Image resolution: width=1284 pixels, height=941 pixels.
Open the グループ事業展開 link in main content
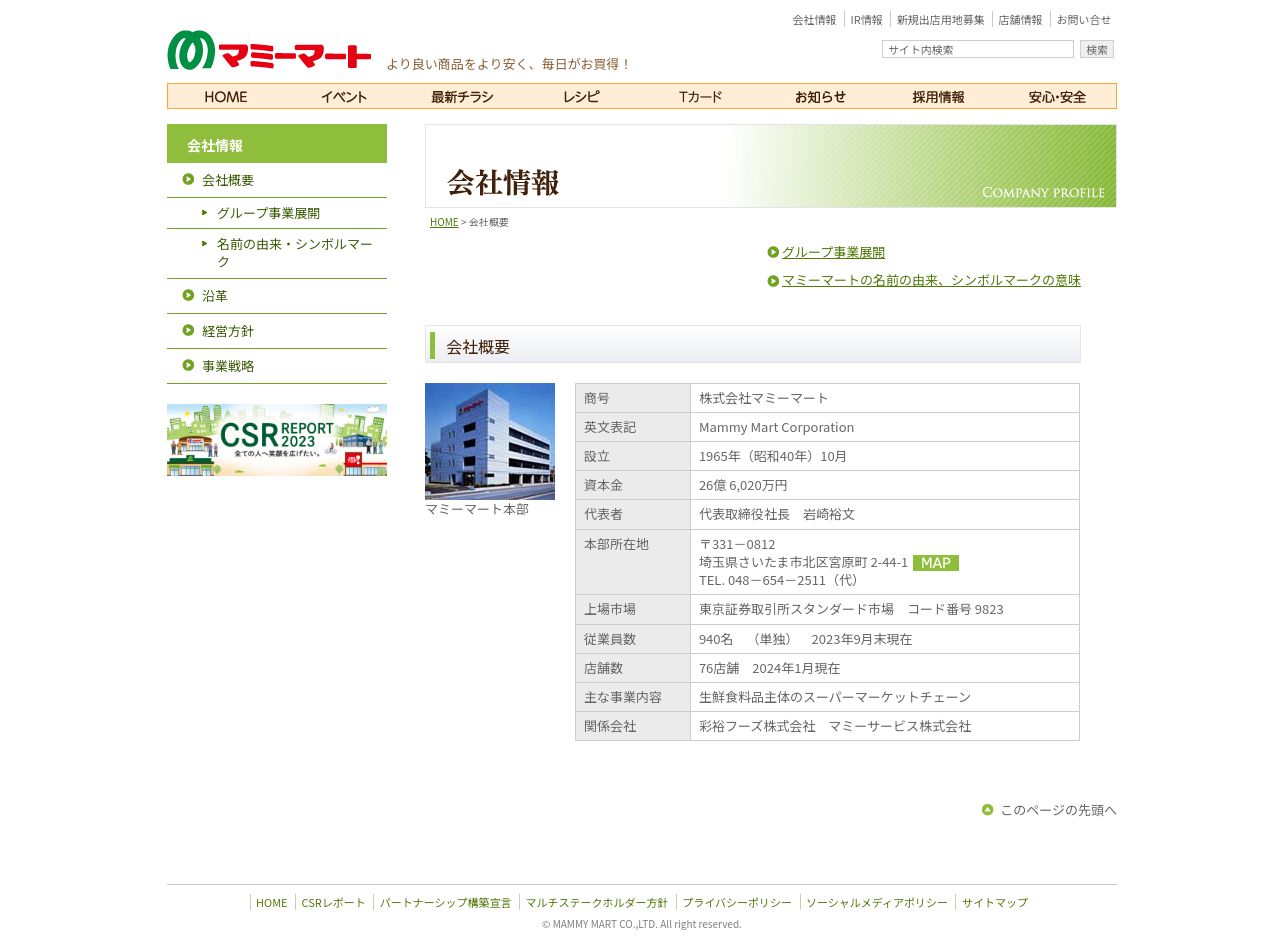pyautogui.click(x=833, y=252)
